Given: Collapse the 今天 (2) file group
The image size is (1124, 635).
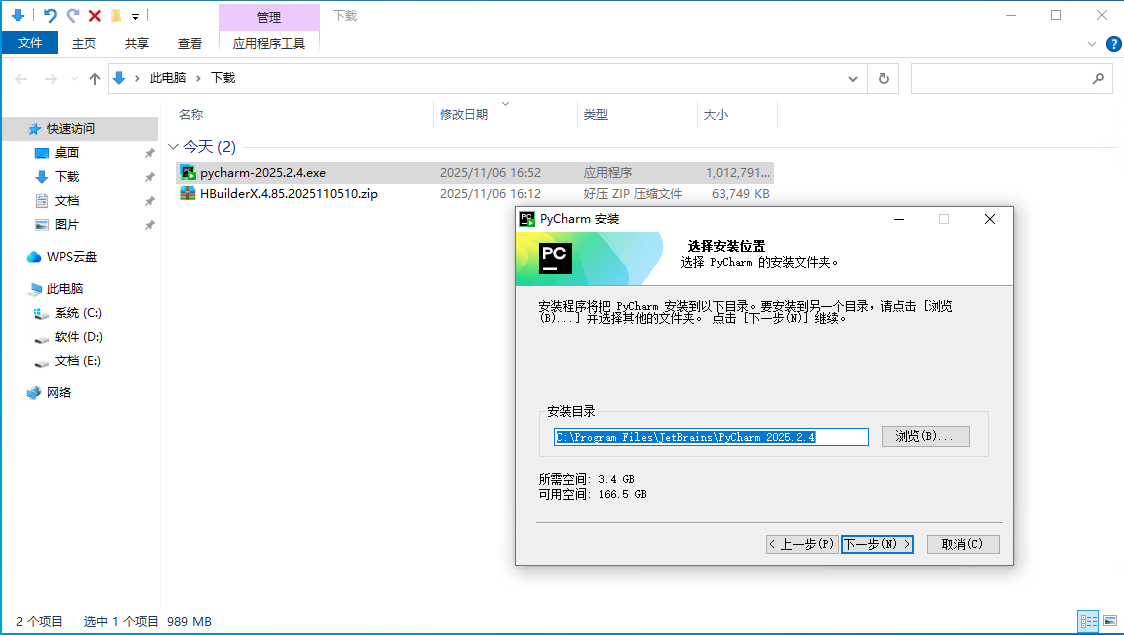Looking at the screenshot, I should (173, 147).
